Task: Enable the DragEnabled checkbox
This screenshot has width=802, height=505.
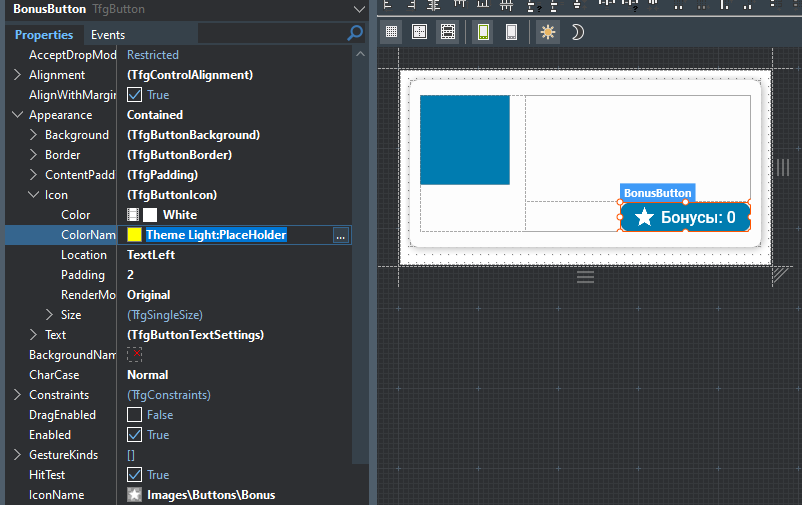Action: pyautogui.click(x=134, y=415)
